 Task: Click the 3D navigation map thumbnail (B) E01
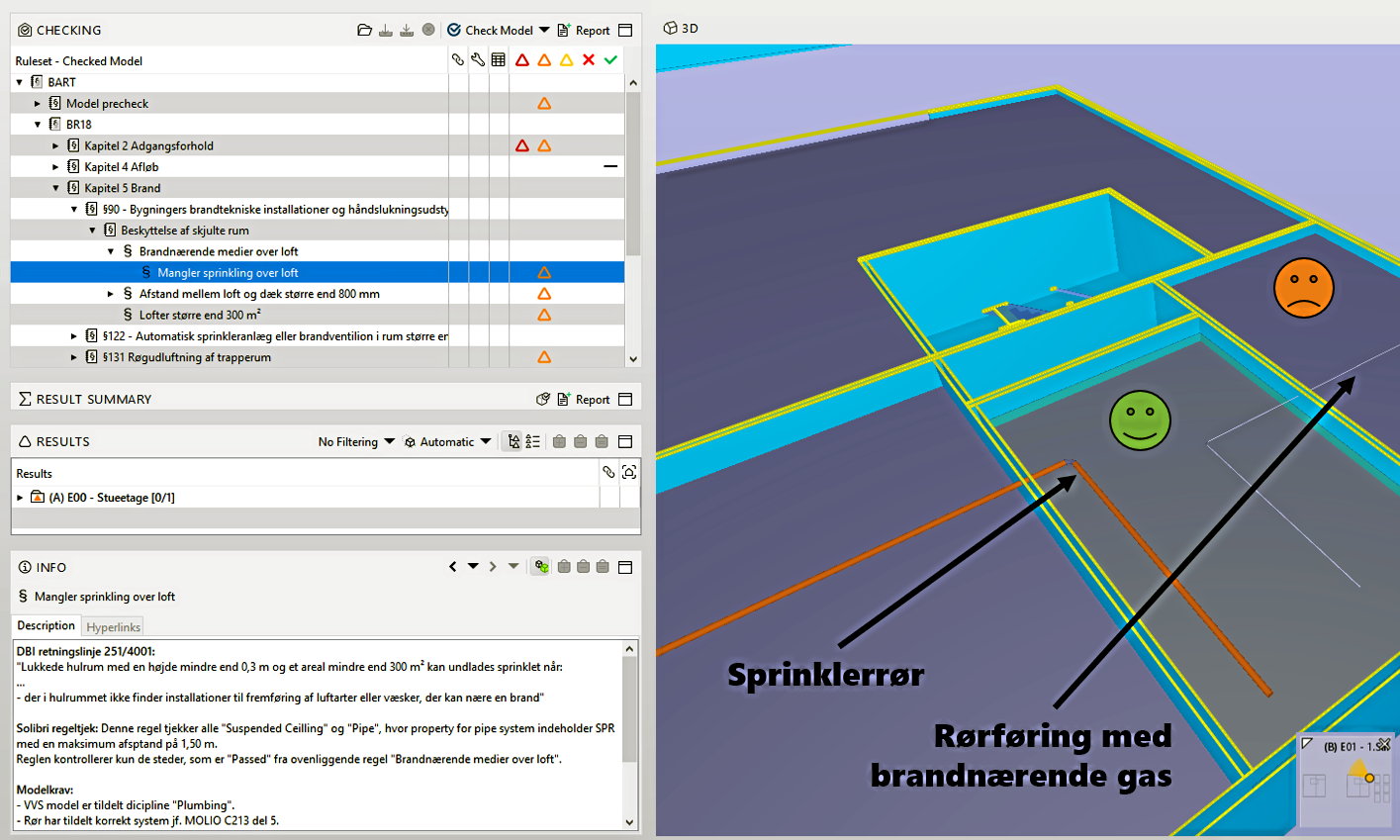pyautogui.click(x=1347, y=780)
